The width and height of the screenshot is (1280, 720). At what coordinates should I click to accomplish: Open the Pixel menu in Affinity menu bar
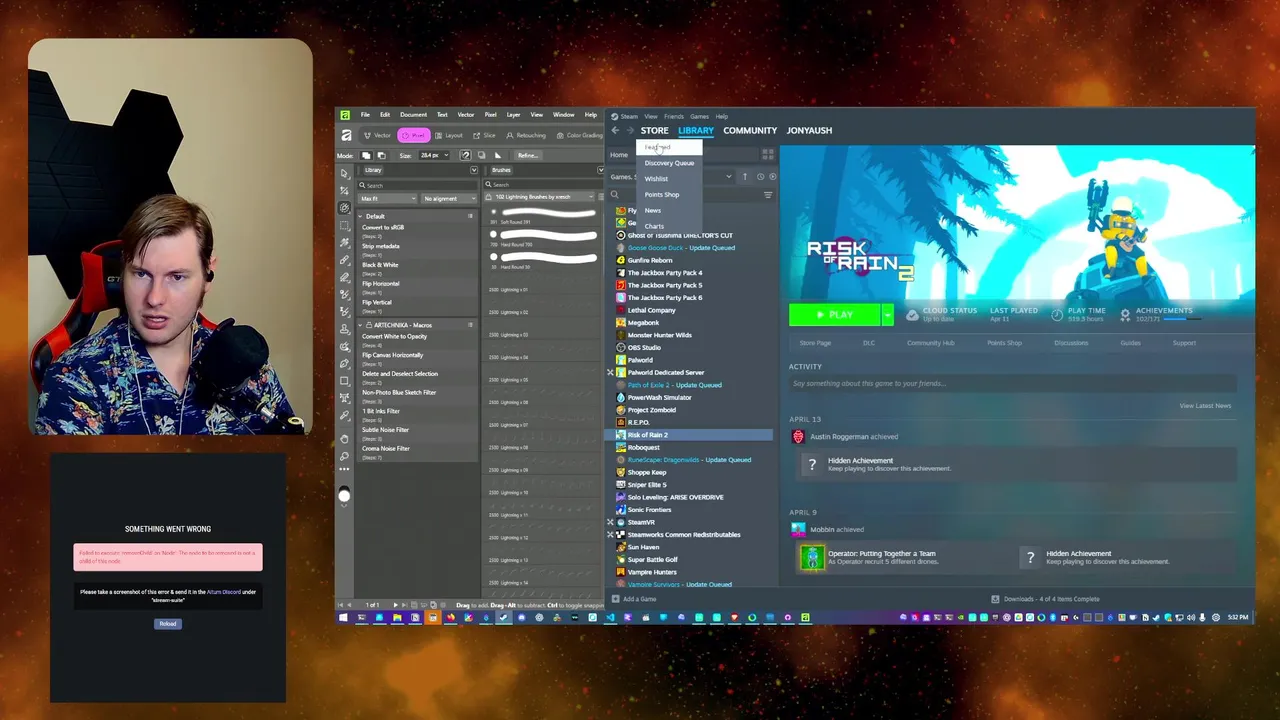[490, 115]
